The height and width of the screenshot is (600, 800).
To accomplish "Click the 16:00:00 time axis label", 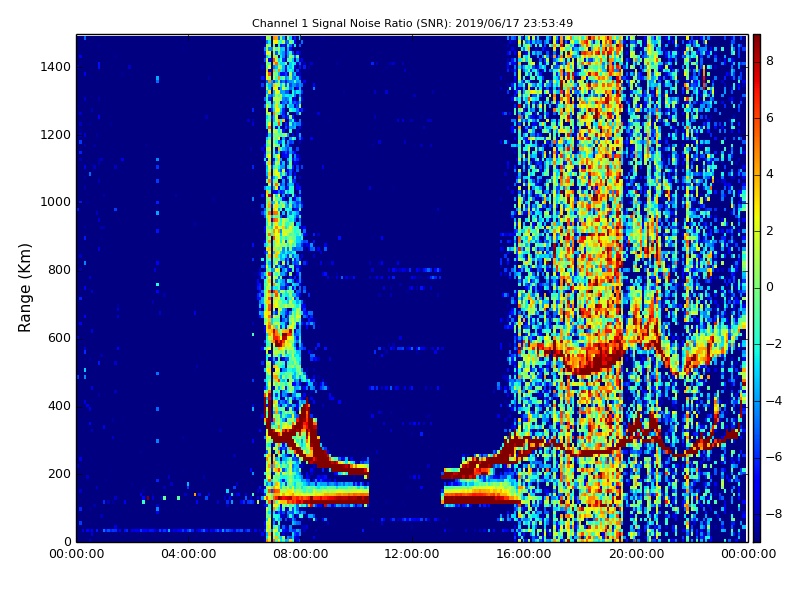I will (524, 554).
